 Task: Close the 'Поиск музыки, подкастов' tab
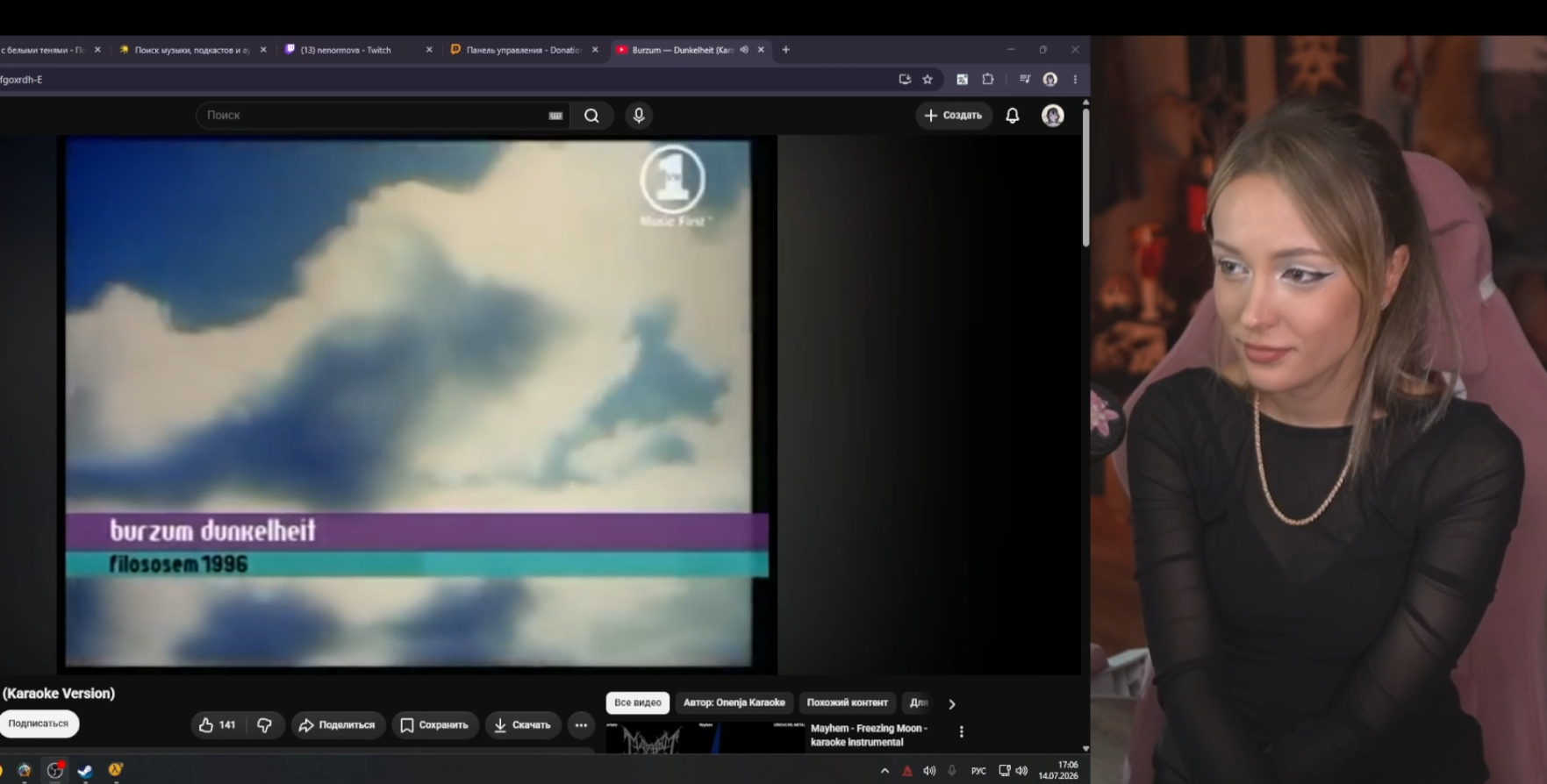click(x=263, y=50)
